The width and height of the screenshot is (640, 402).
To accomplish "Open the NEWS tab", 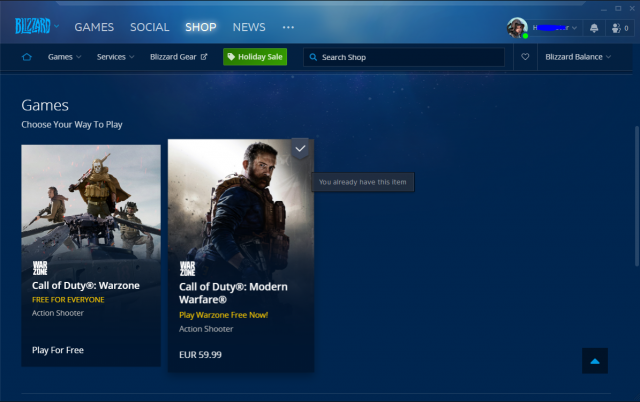I will (x=249, y=27).
